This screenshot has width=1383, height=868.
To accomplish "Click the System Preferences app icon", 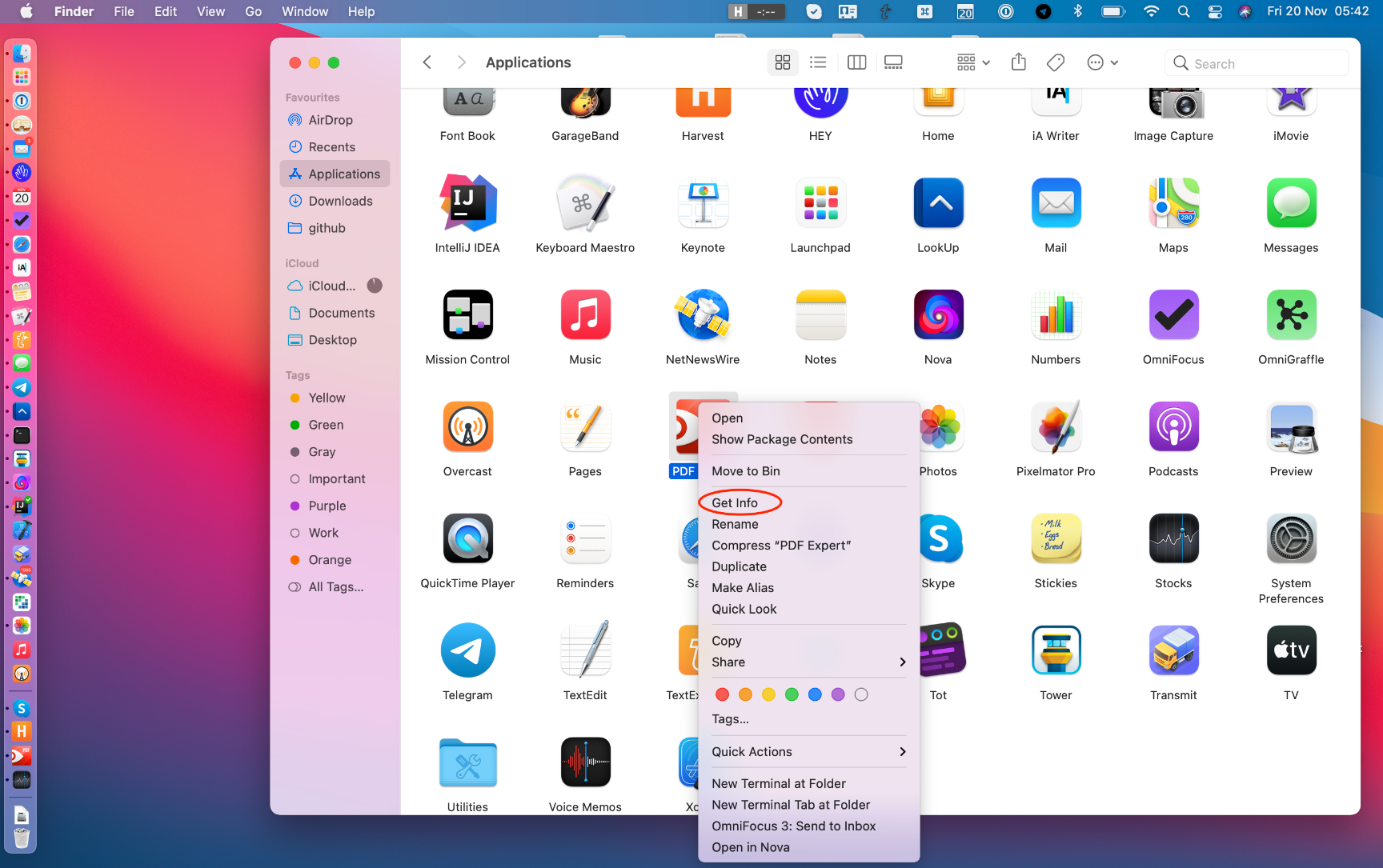I will [x=1291, y=539].
